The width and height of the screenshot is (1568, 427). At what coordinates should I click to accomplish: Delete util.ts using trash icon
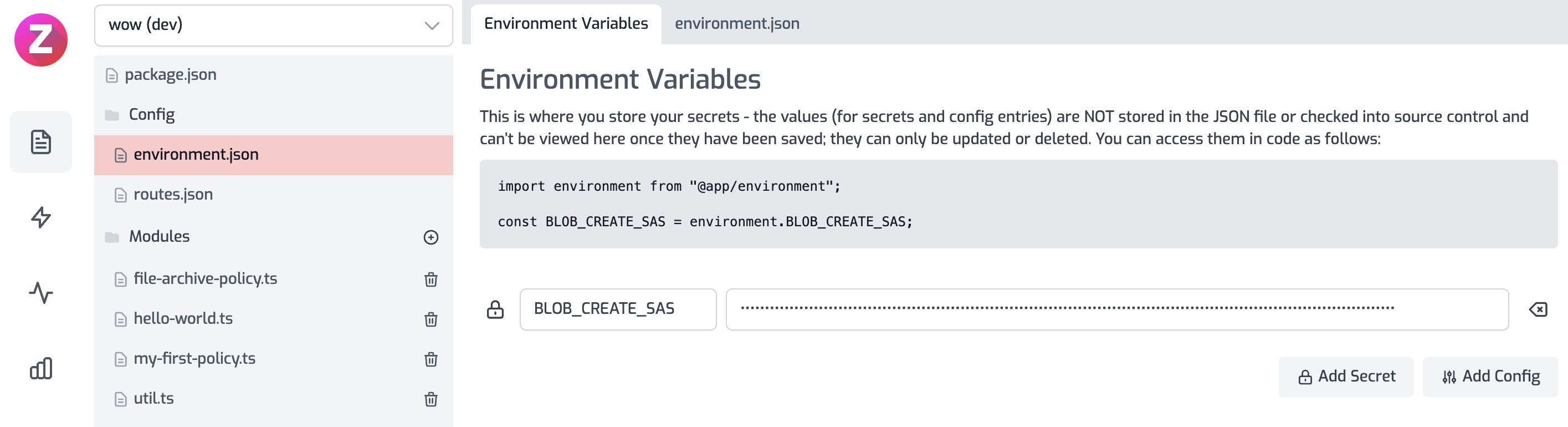point(431,399)
